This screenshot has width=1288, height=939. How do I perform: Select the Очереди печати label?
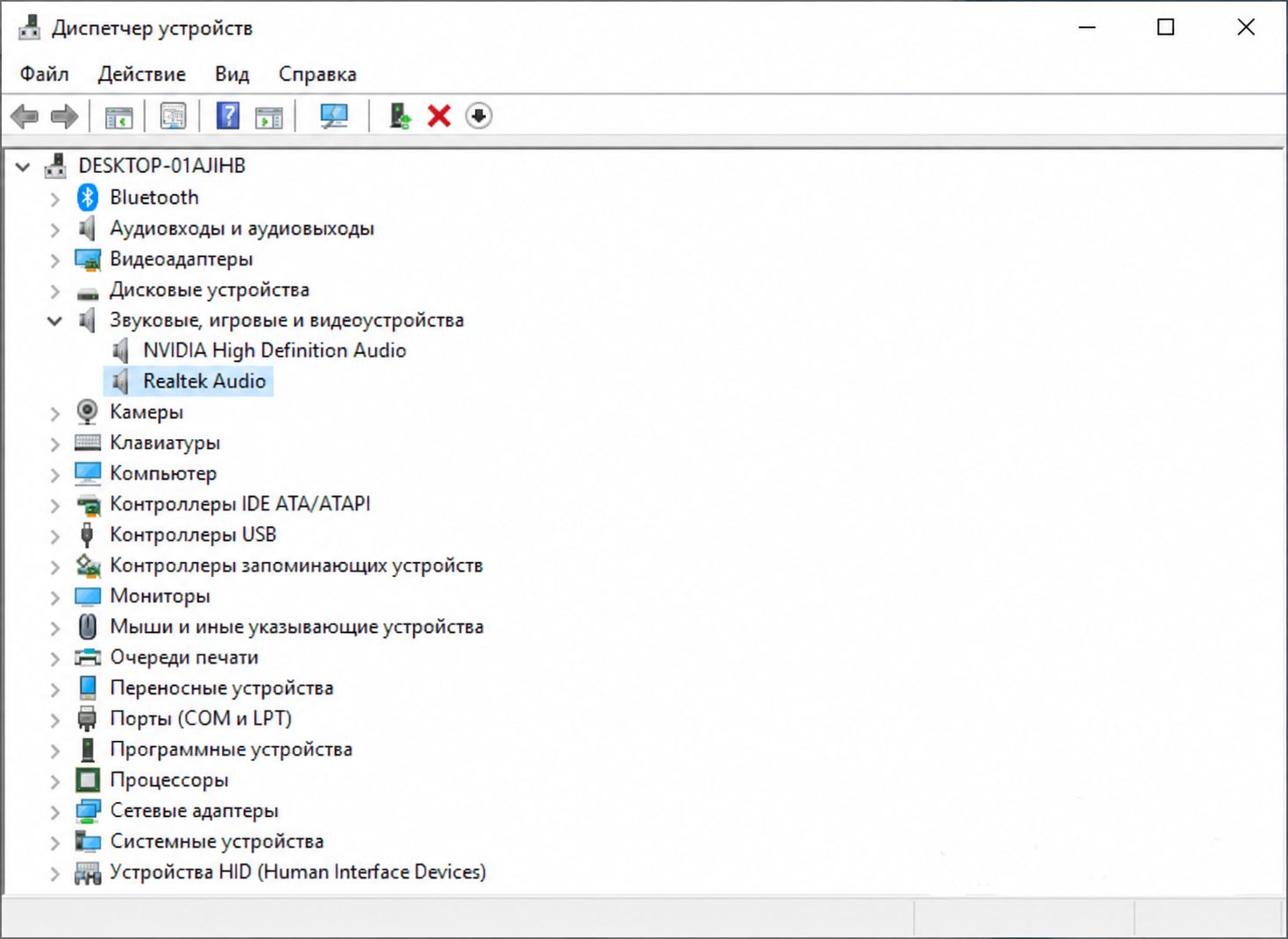coord(184,657)
